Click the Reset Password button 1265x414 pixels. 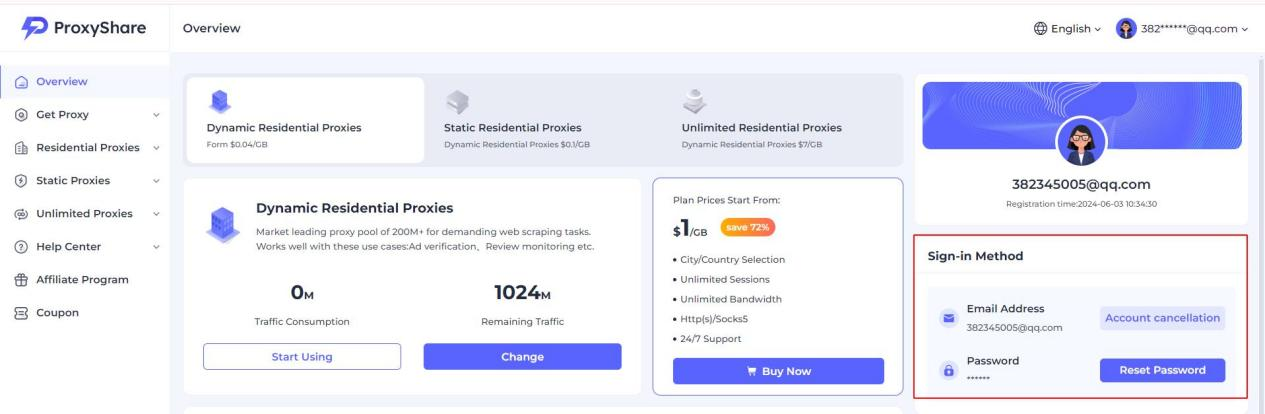[1162, 370]
